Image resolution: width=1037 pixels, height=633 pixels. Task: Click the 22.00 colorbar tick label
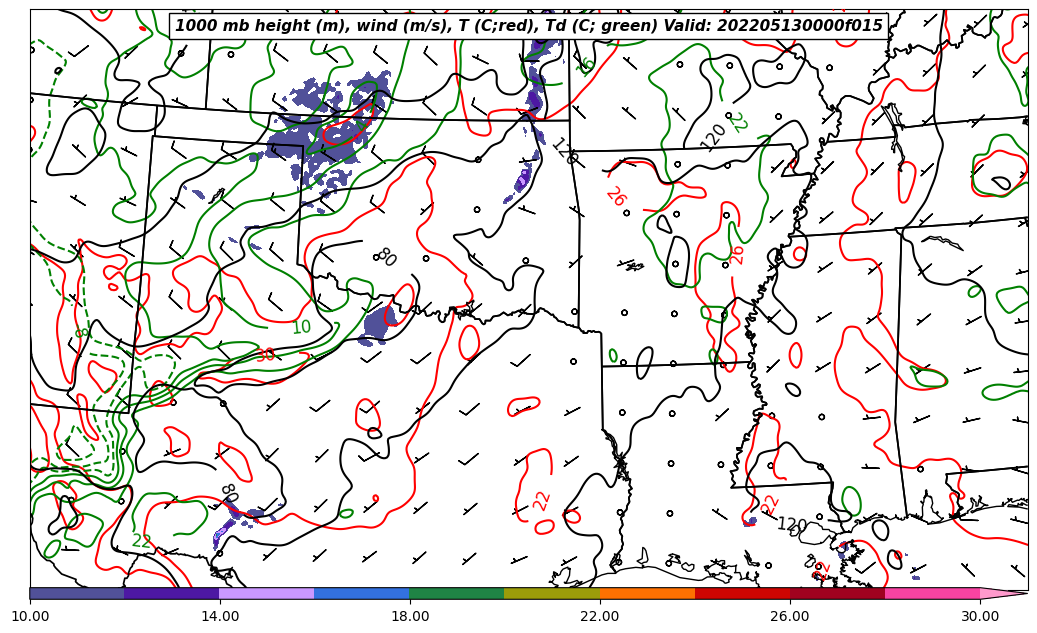click(600, 616)
